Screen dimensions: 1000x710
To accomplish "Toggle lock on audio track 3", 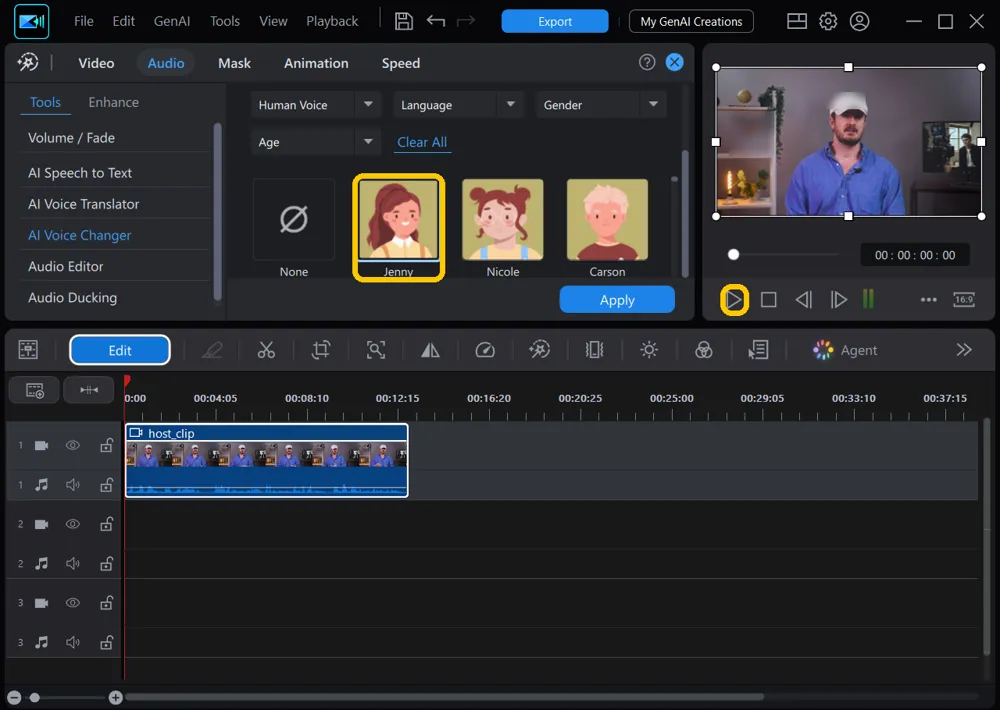I will pyautogui.click(x=107, y=642).
